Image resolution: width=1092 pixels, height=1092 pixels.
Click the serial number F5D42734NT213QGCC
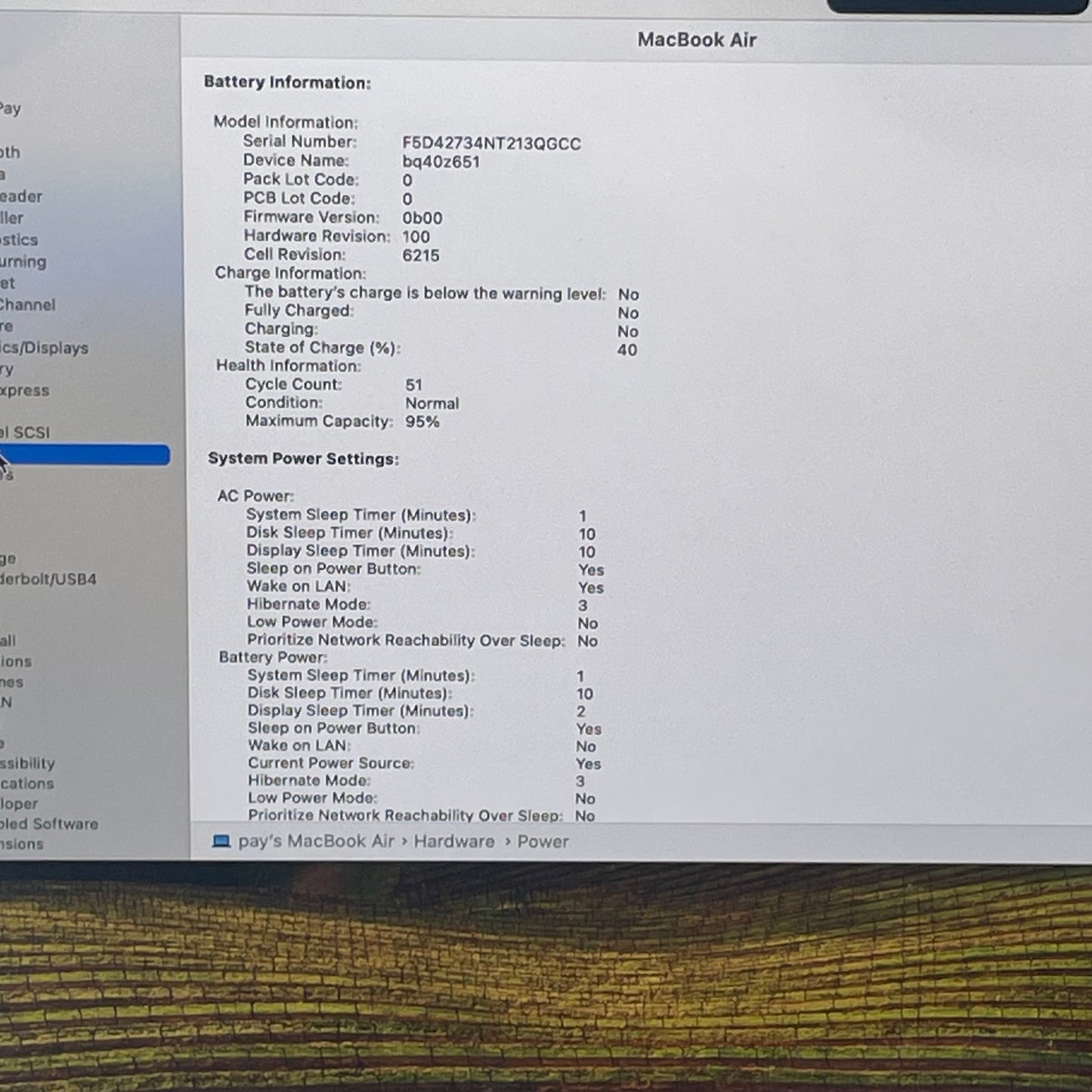point(491,144)
